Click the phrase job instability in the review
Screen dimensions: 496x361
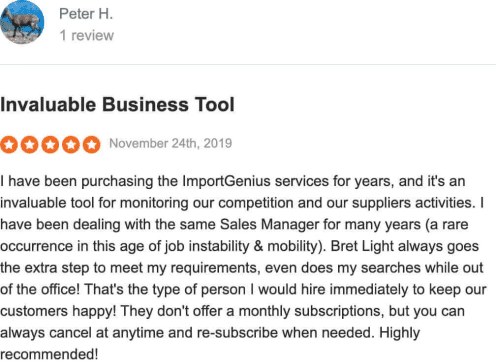point(207,247)
